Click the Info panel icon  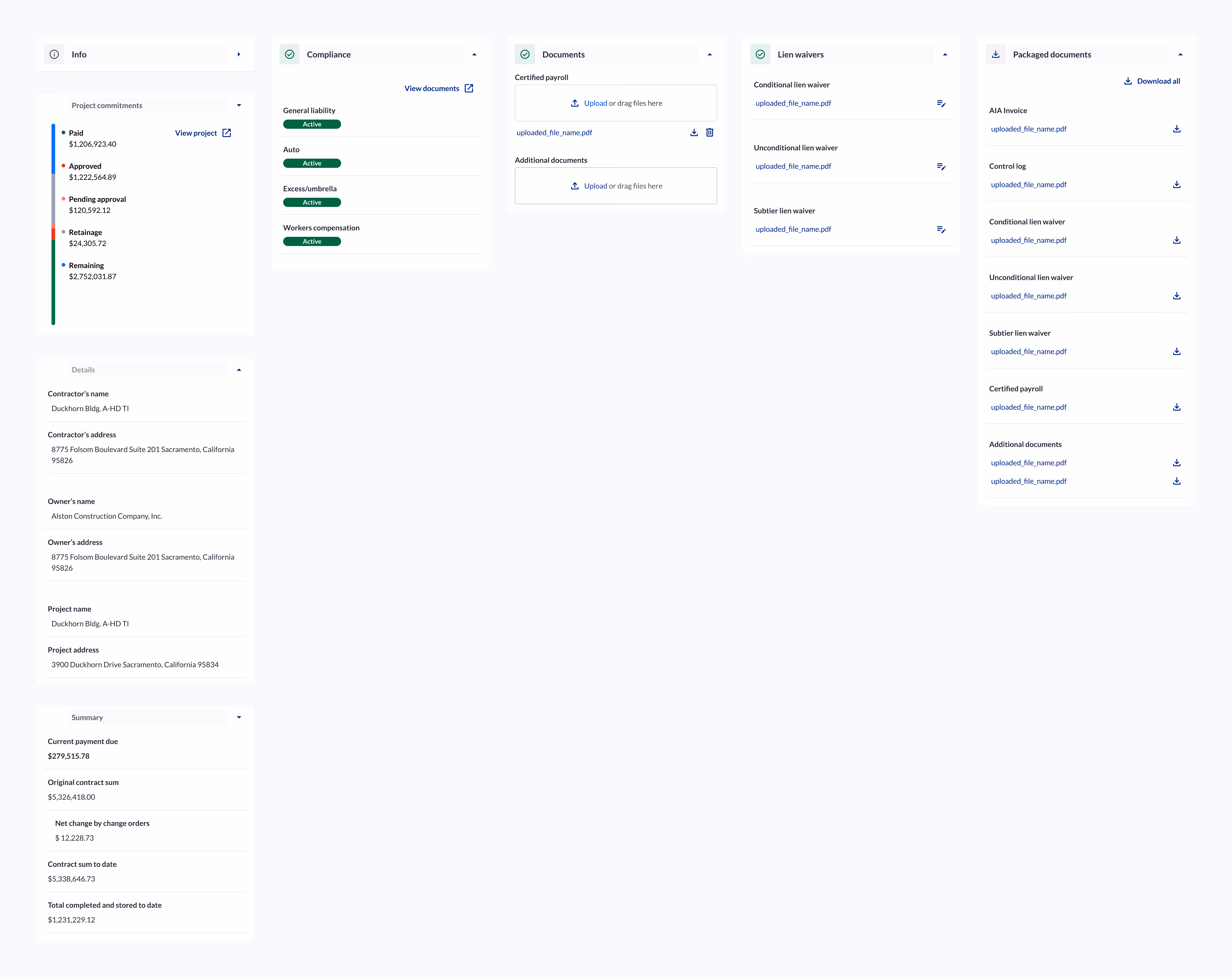coord(54,54)
